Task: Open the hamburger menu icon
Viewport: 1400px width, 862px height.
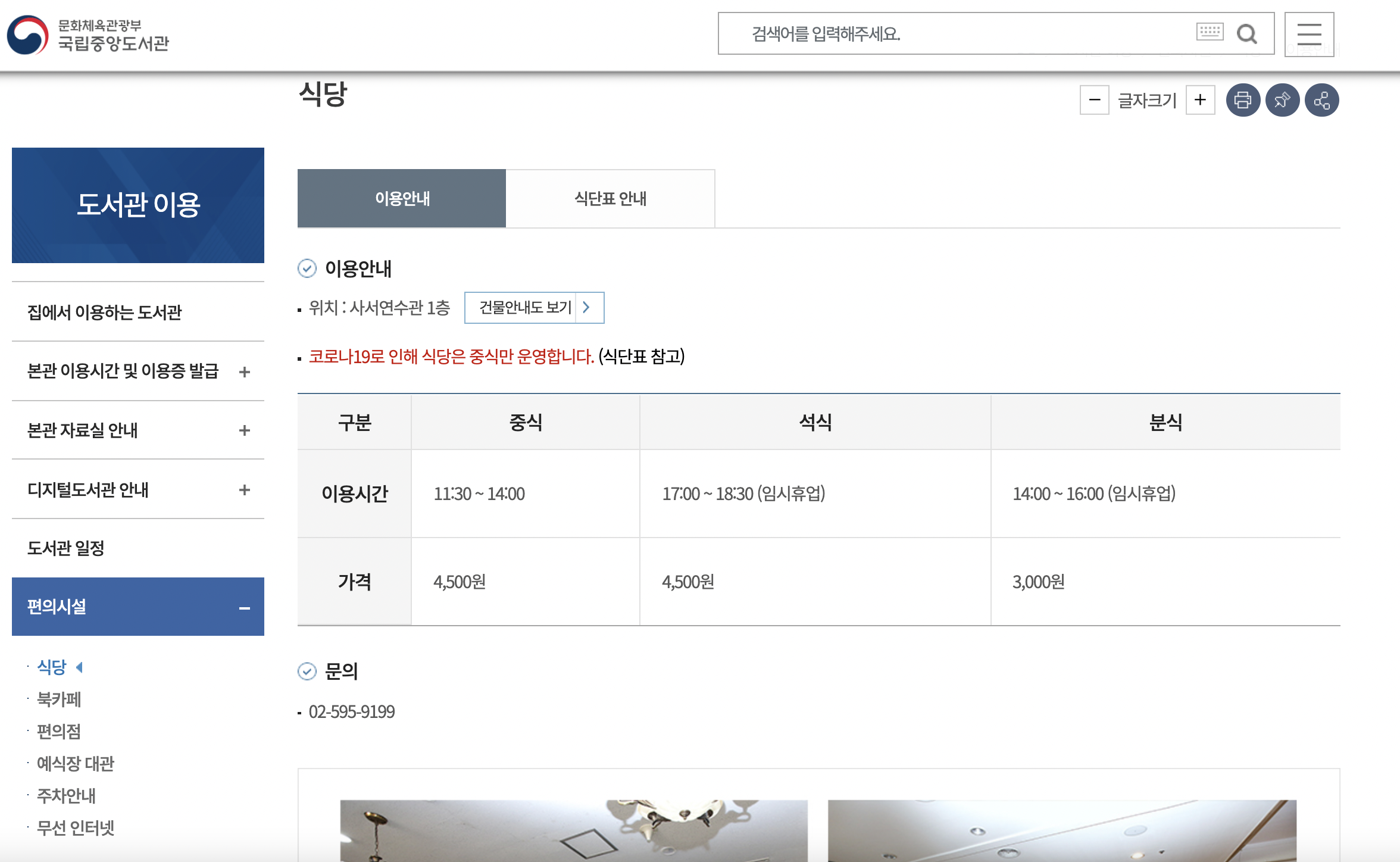Action: 1309,35
